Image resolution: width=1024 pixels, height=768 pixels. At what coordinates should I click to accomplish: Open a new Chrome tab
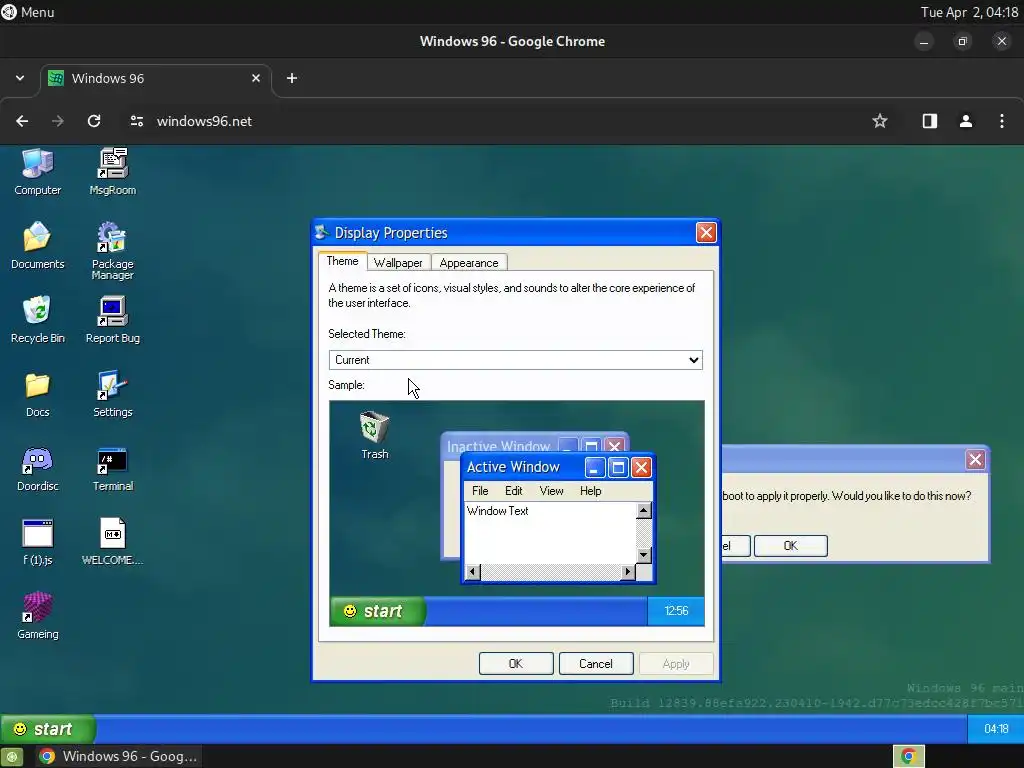(x=292, y=78)
